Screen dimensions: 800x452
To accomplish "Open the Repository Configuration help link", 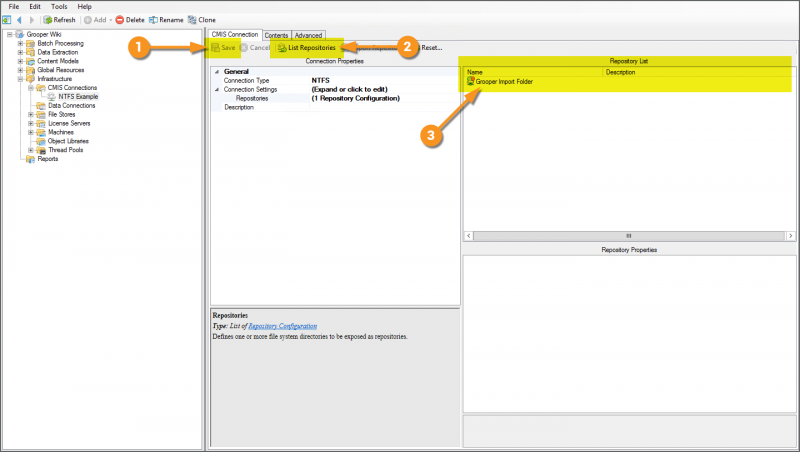I will (283, 326).
